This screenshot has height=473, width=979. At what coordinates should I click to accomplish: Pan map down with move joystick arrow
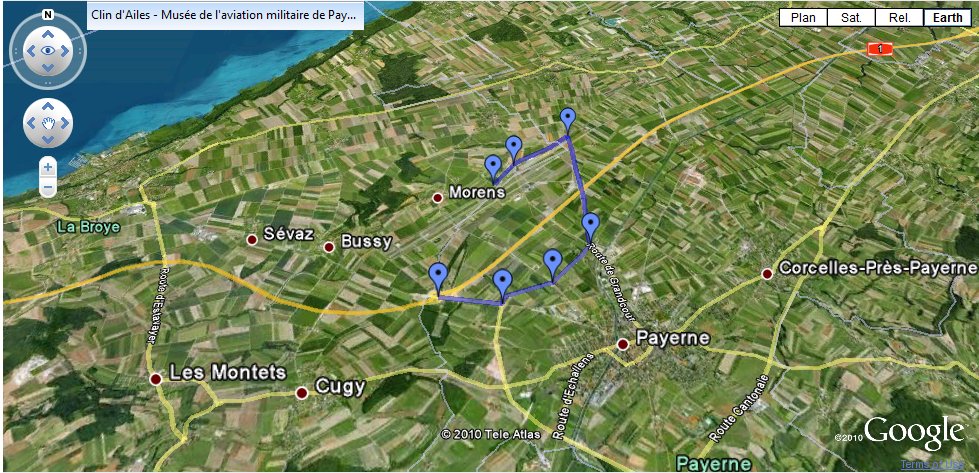[48, 140]
